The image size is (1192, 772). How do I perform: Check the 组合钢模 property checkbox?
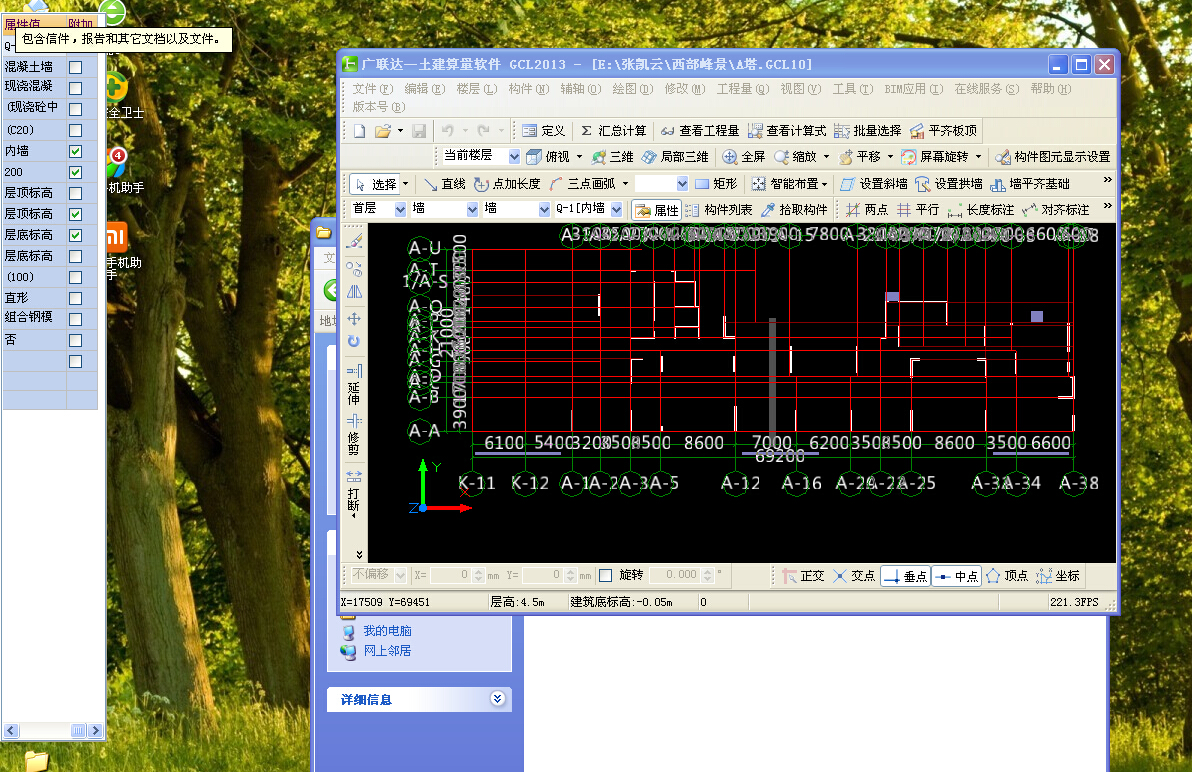click(x=75, y=319)
